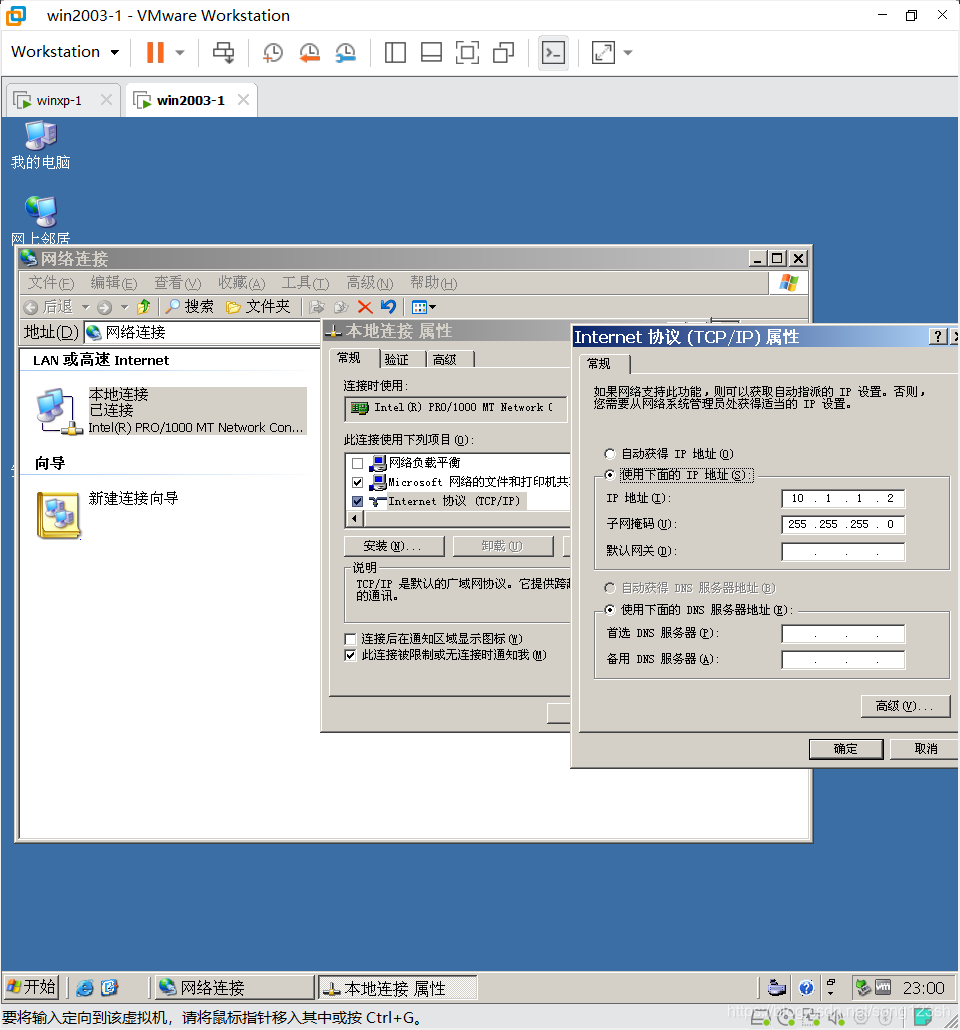Viewport: 960px width, 1030px height.
Task: Open the Workstation menu dropdown
Action: coord(65,52)
